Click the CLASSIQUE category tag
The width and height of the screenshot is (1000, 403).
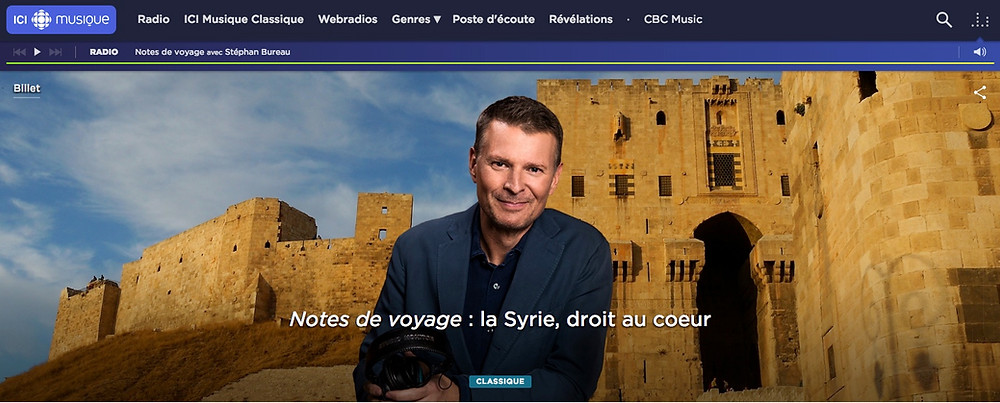click(x=500, y=381)
